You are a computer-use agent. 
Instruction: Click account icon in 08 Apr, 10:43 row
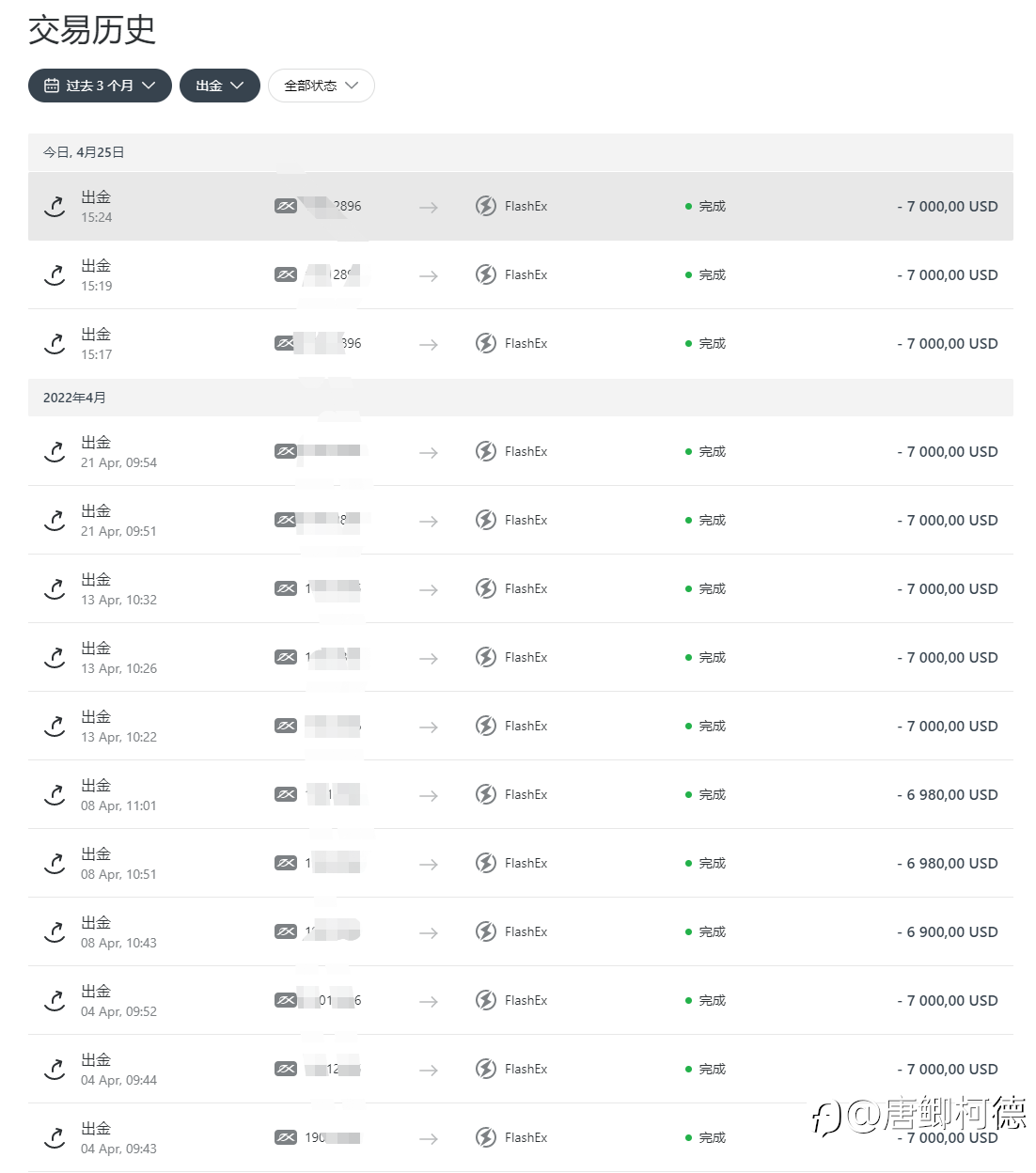click(x=286, y=931)
